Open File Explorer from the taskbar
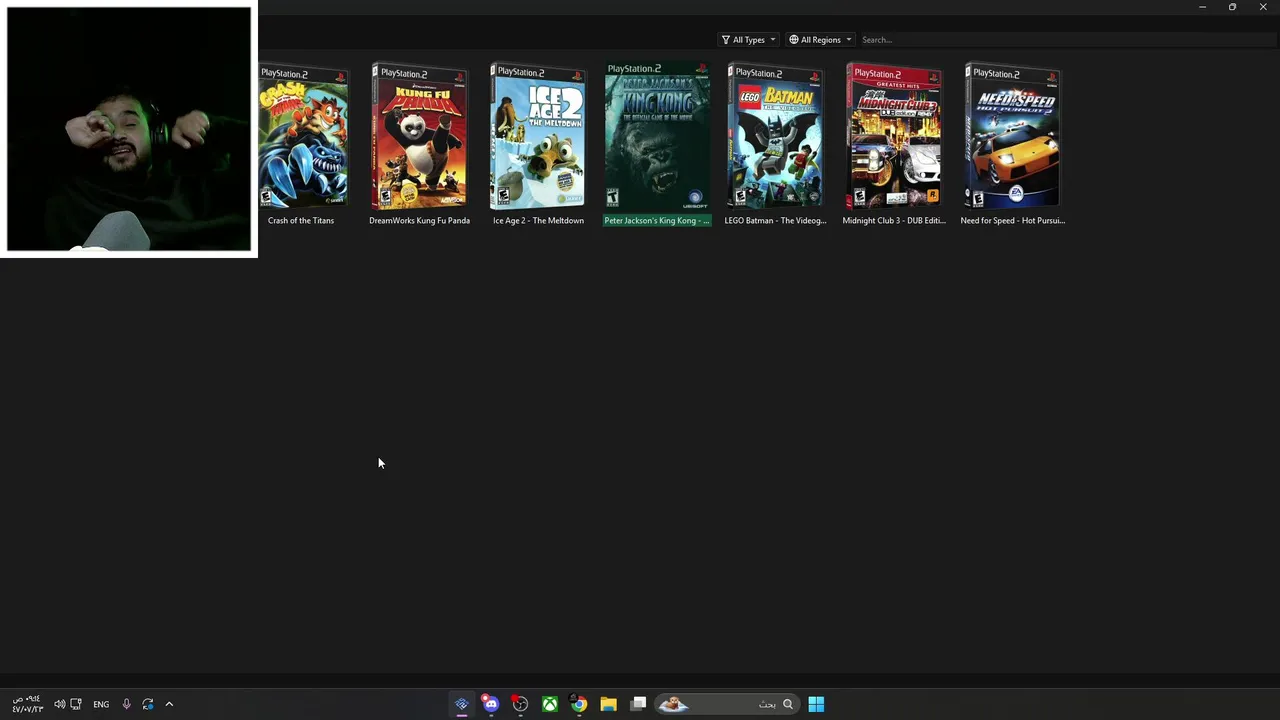 [608, 704]
